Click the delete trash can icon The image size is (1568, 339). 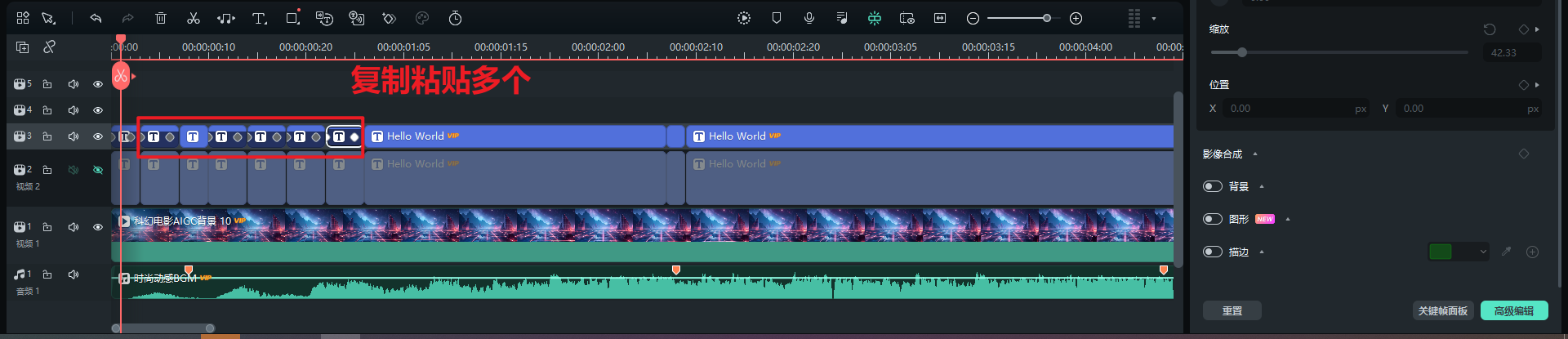161,18
